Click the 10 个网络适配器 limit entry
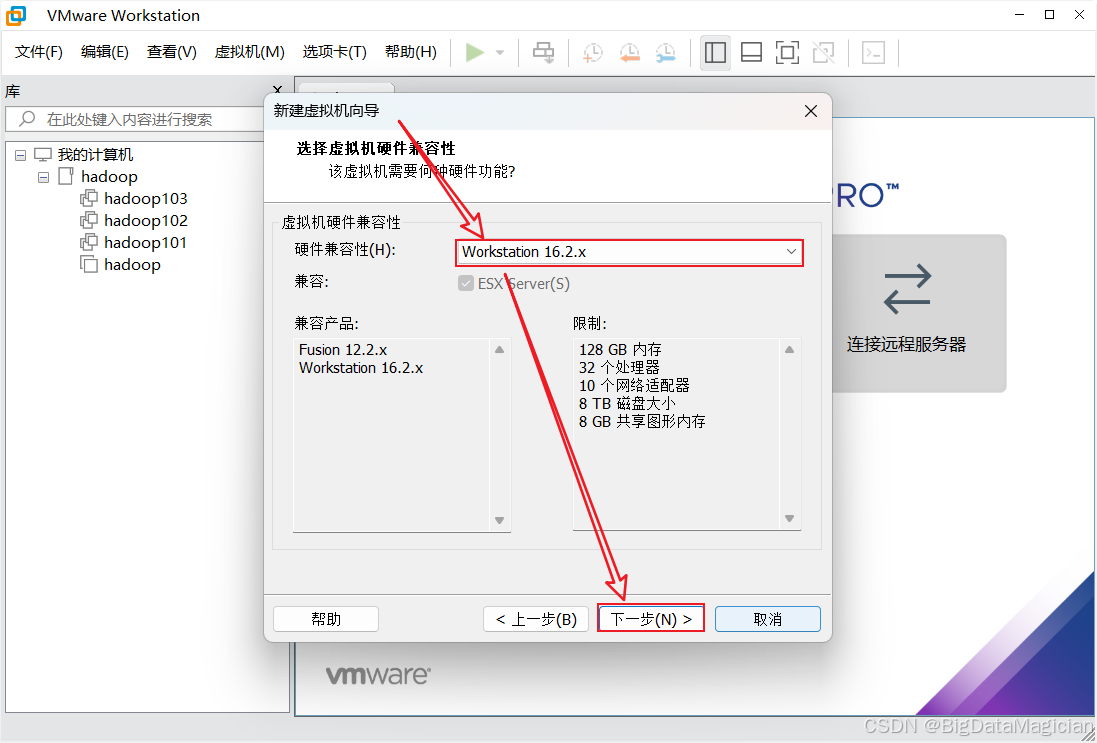This screenshot has width=1097, height=743. coord(634,385)
